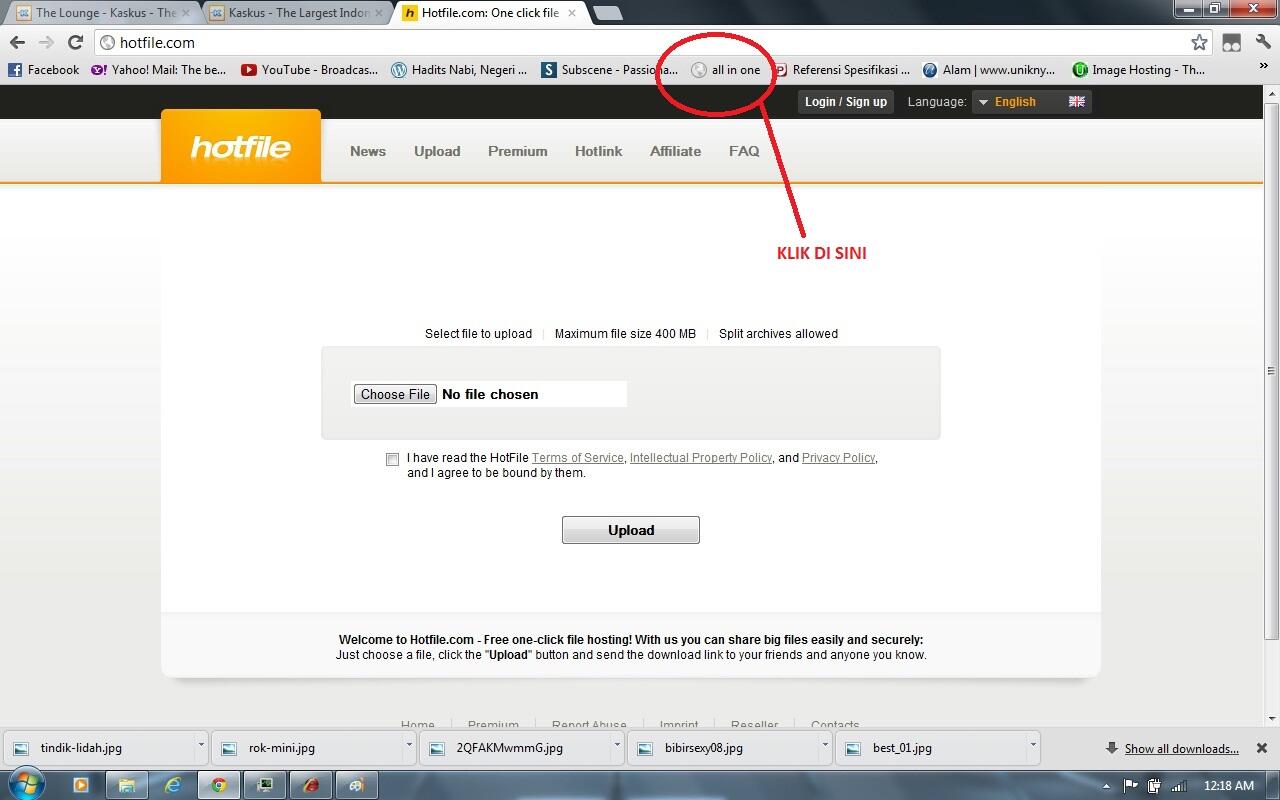The height and width of the screenshot is (800, 1280).
Task: Open the Facebook bookmark
Action: click(44, 70)
